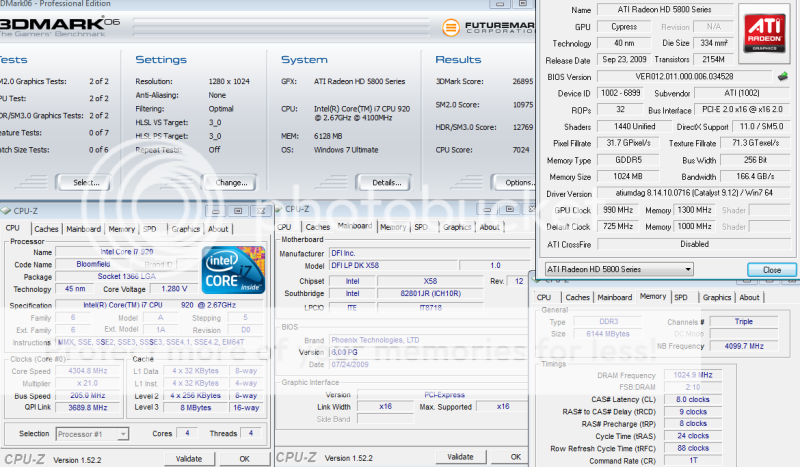Close the GPU-Z window with Close button
The height and width of the screenshot is (467, 800).
pos(771,270)
